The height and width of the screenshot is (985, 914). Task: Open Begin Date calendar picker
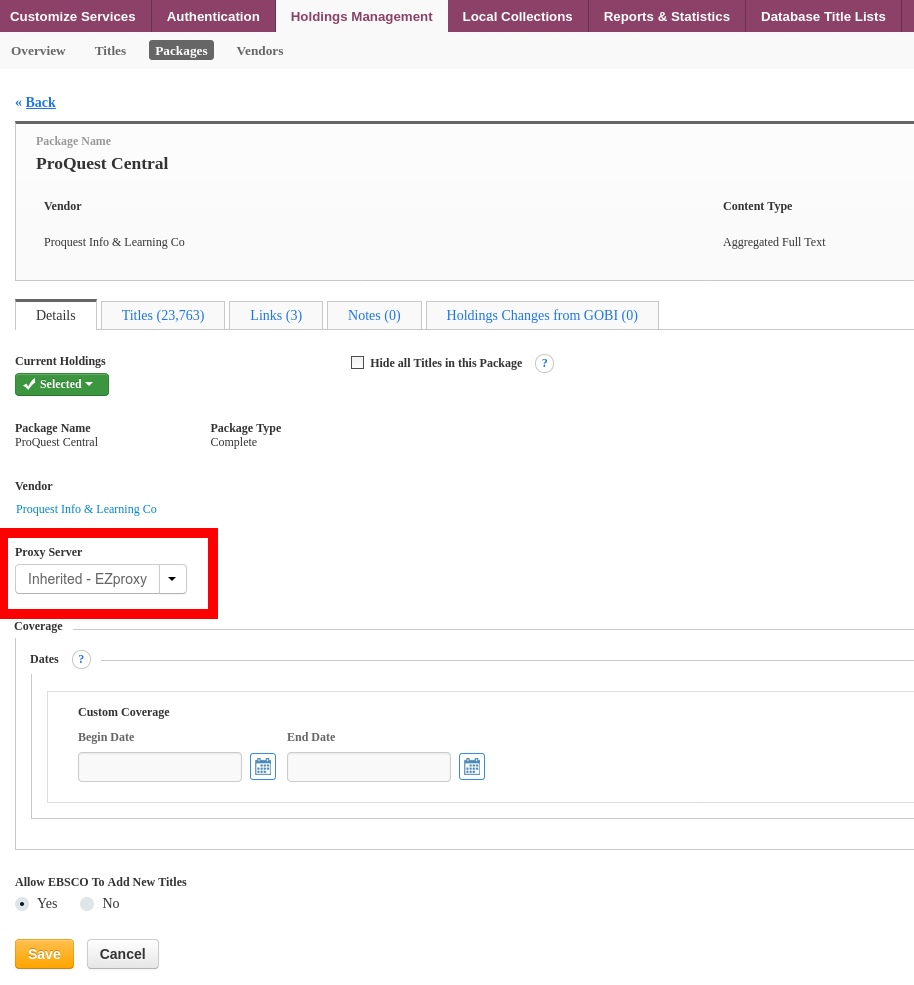point(263,767)
